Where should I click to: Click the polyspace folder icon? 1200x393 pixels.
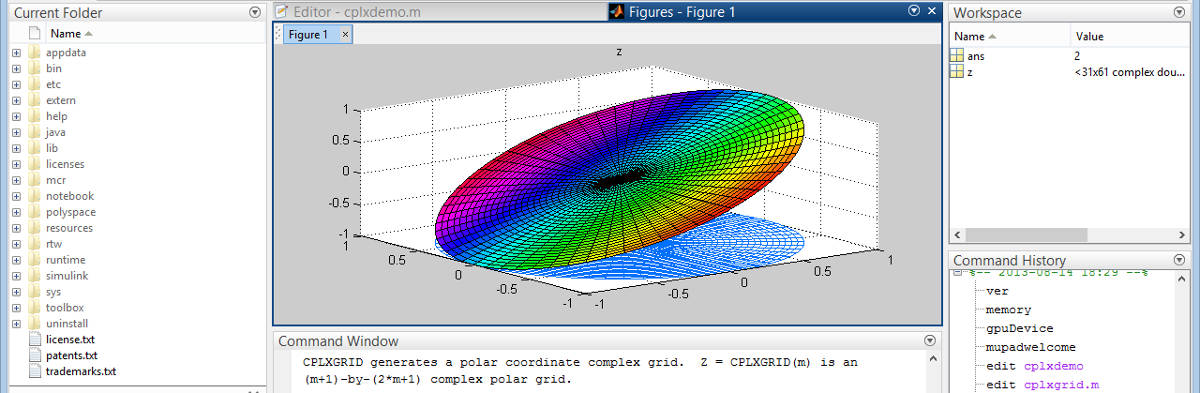(x=35, y=212)
